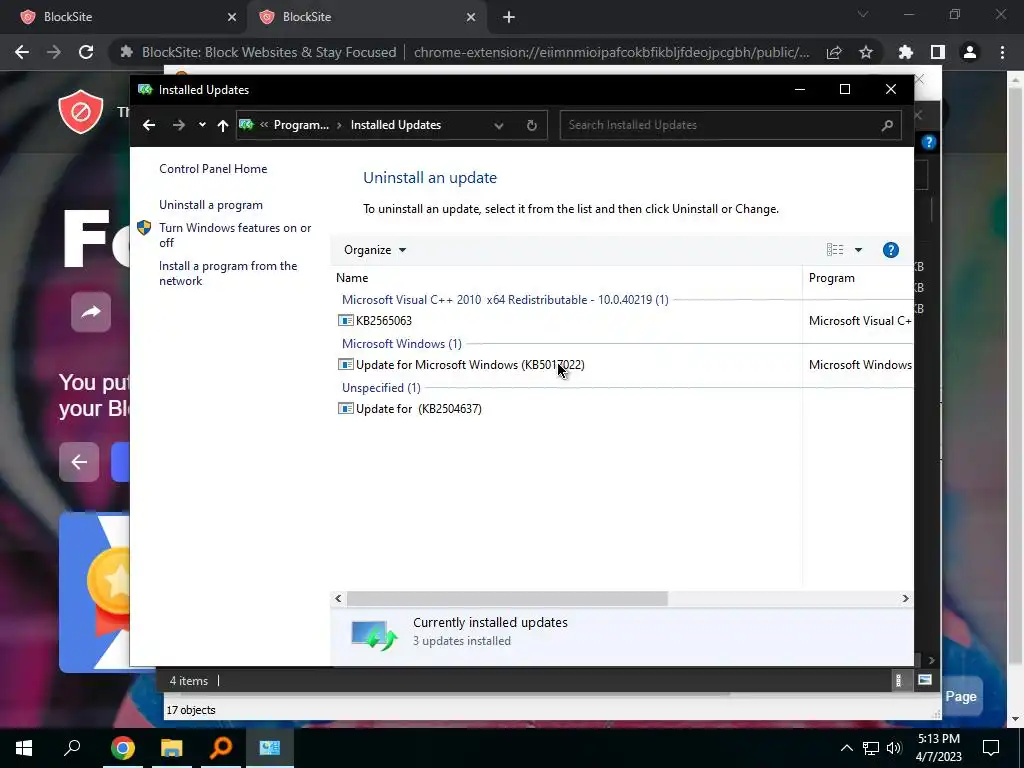Image resolution: width=1024 pixels, height=768 pixels.
Task: Go forward in Installed Updates window
Action: tap(178, 125)
